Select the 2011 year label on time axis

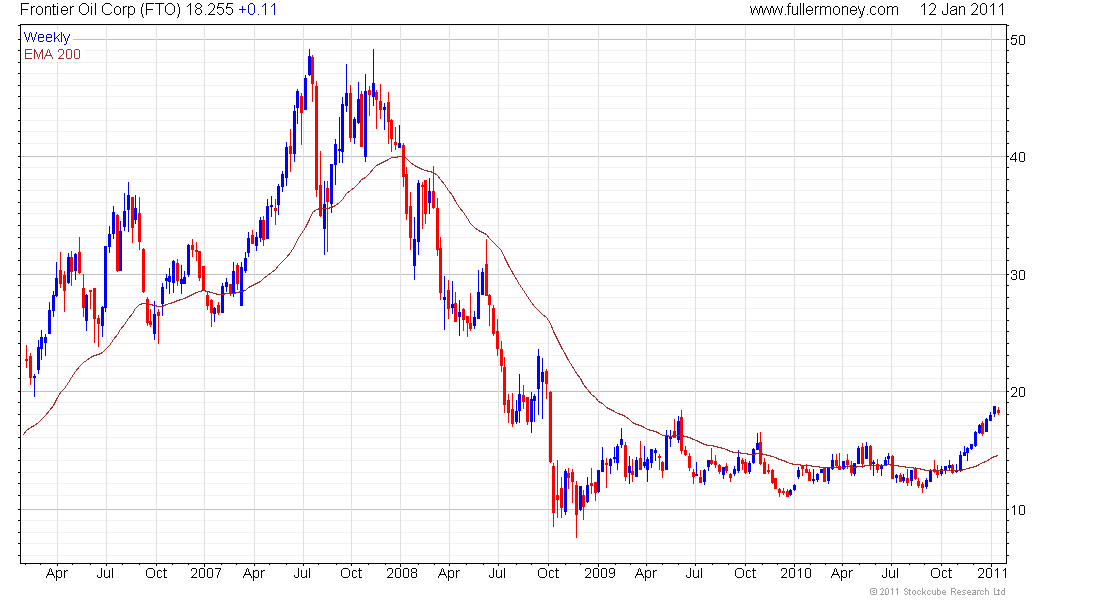tap(992, 573)
